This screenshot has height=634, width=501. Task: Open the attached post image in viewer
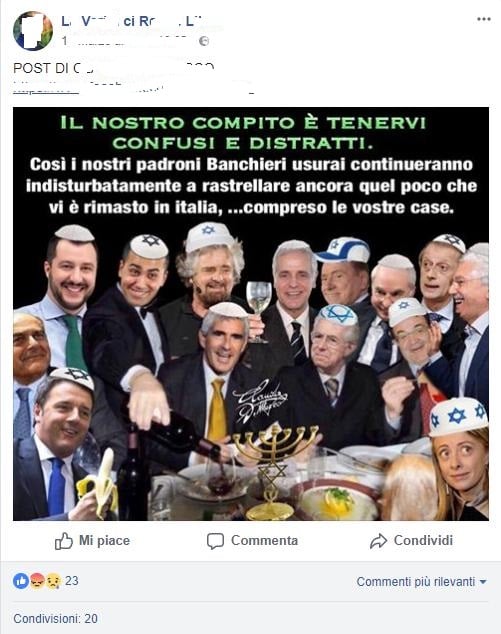click(x=251, y=314)
